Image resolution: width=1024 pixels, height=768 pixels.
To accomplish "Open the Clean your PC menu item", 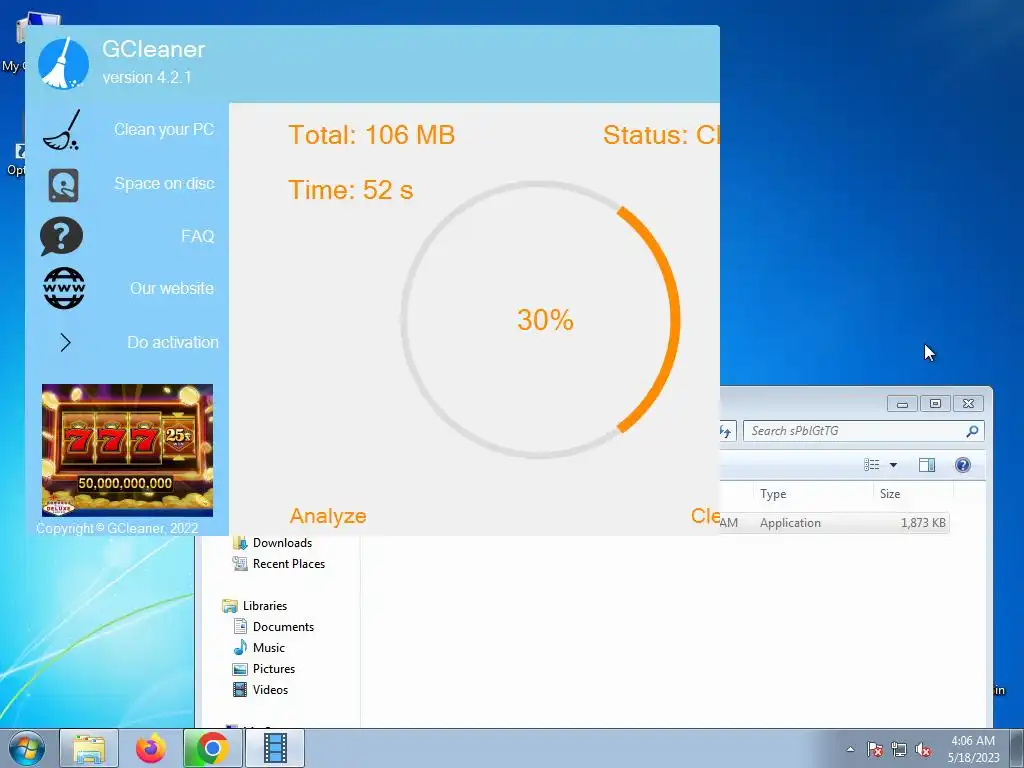I will pyautogui.click(x=164, y=129).
